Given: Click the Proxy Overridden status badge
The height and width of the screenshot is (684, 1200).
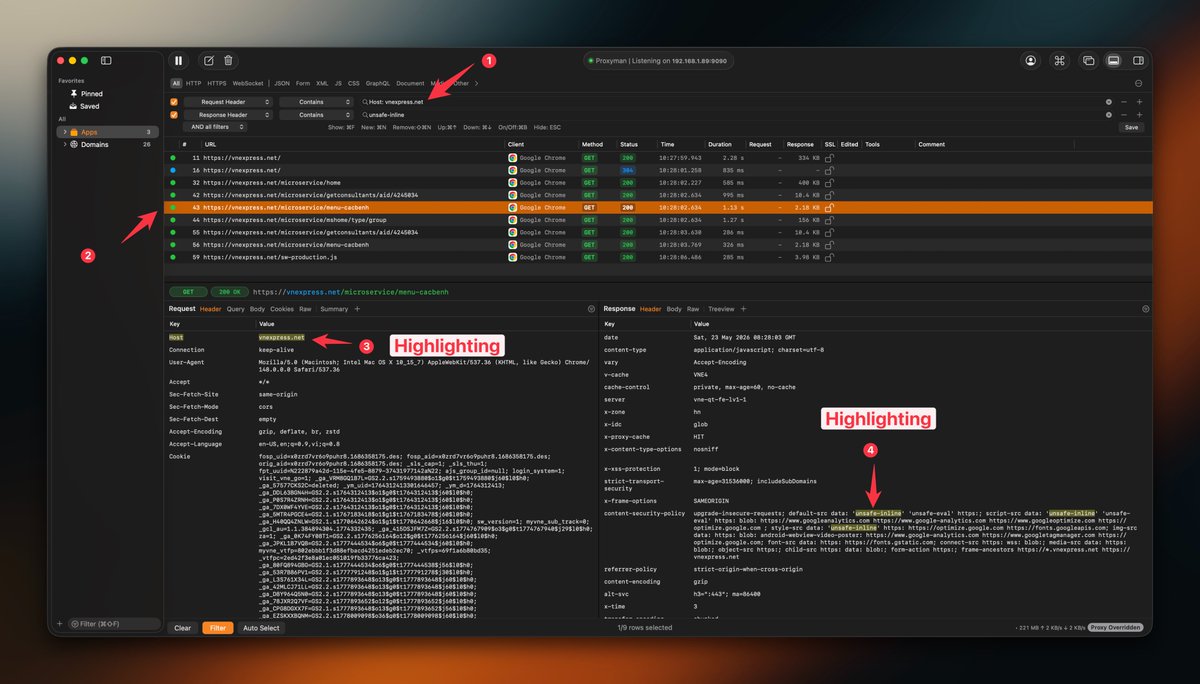Looking at the screenshot, I should coord(1115,628).
